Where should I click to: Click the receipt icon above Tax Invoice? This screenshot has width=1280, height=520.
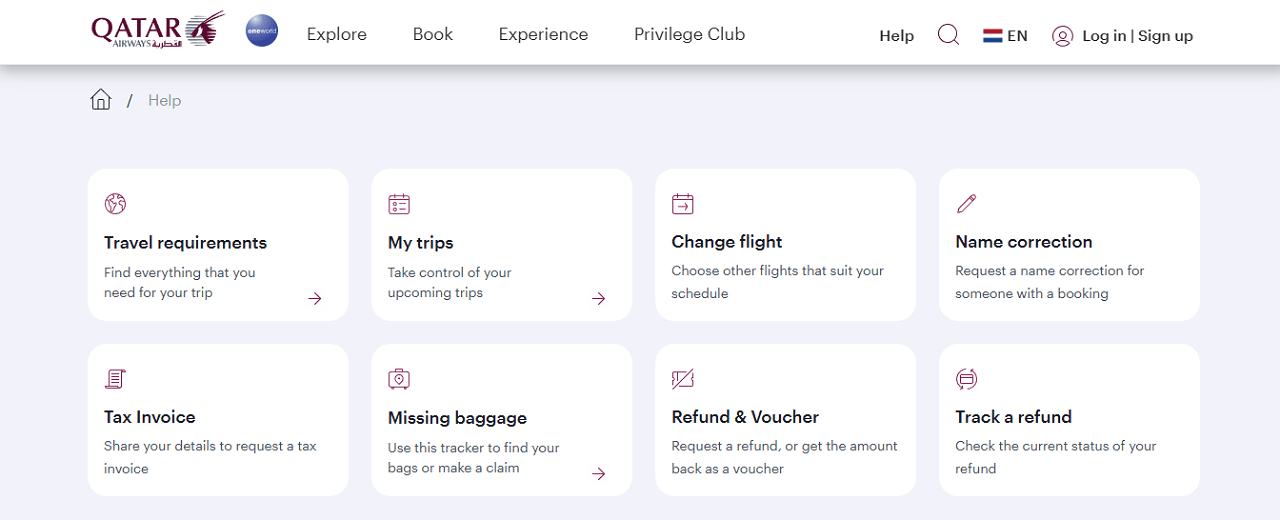[x=115, y=379]
